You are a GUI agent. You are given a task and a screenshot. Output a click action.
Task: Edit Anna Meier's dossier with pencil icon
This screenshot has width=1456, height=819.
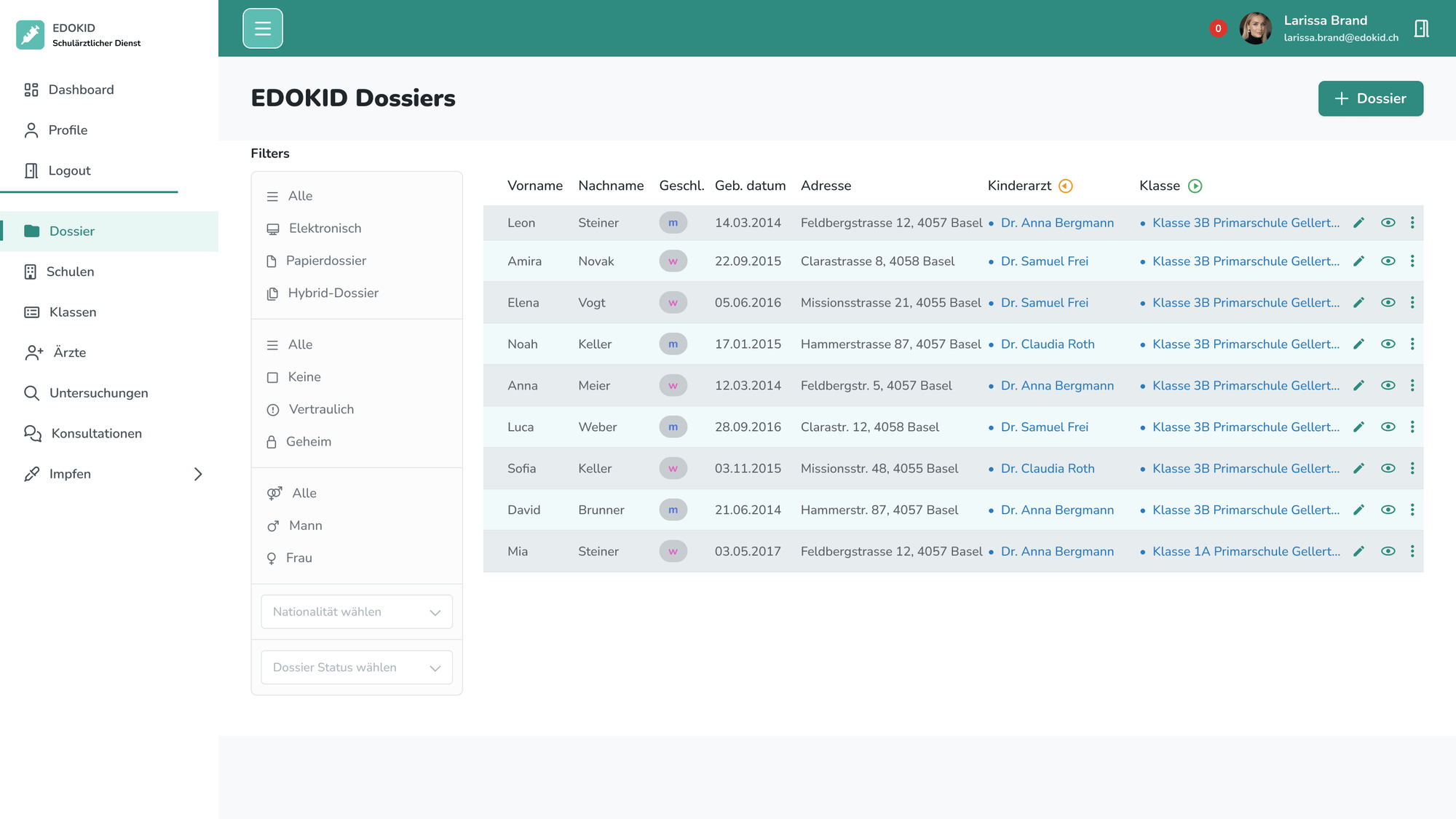tap(1358, 386)
